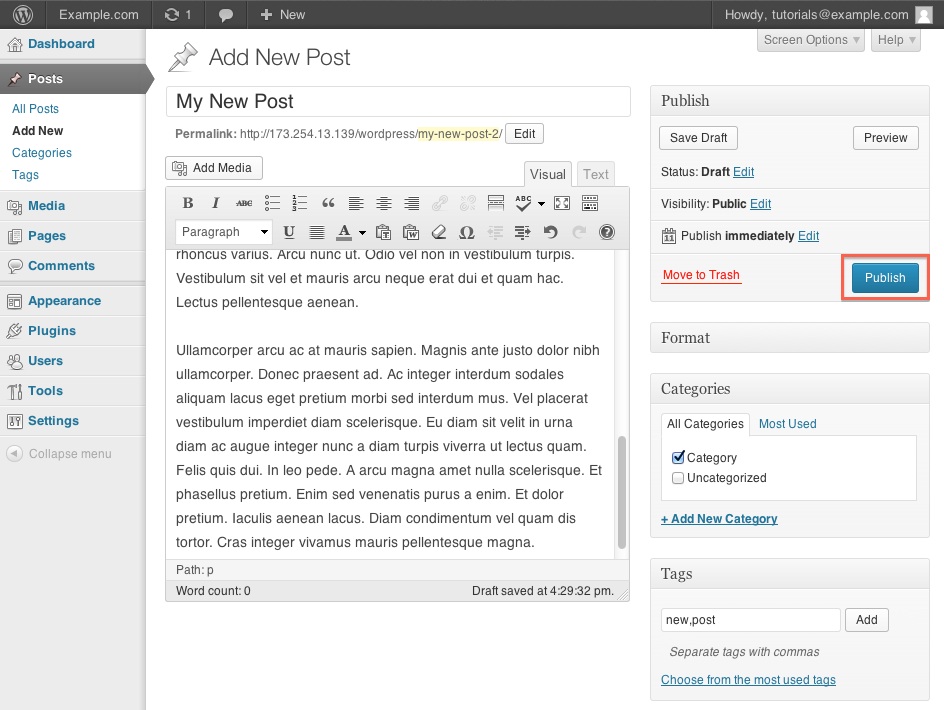944x710 pixels.
Task: Insert a special character with Omega icon
Action: [x=466, y=232]
